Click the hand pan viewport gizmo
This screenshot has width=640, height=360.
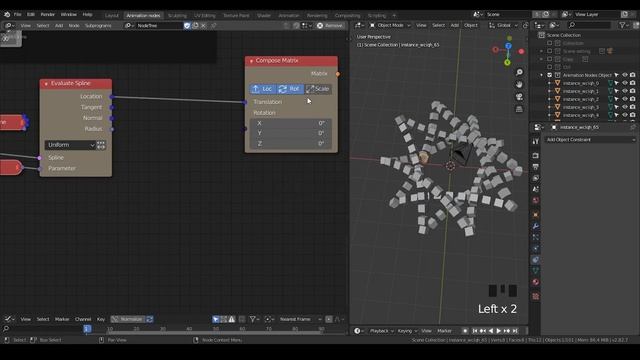coord(519,84)
